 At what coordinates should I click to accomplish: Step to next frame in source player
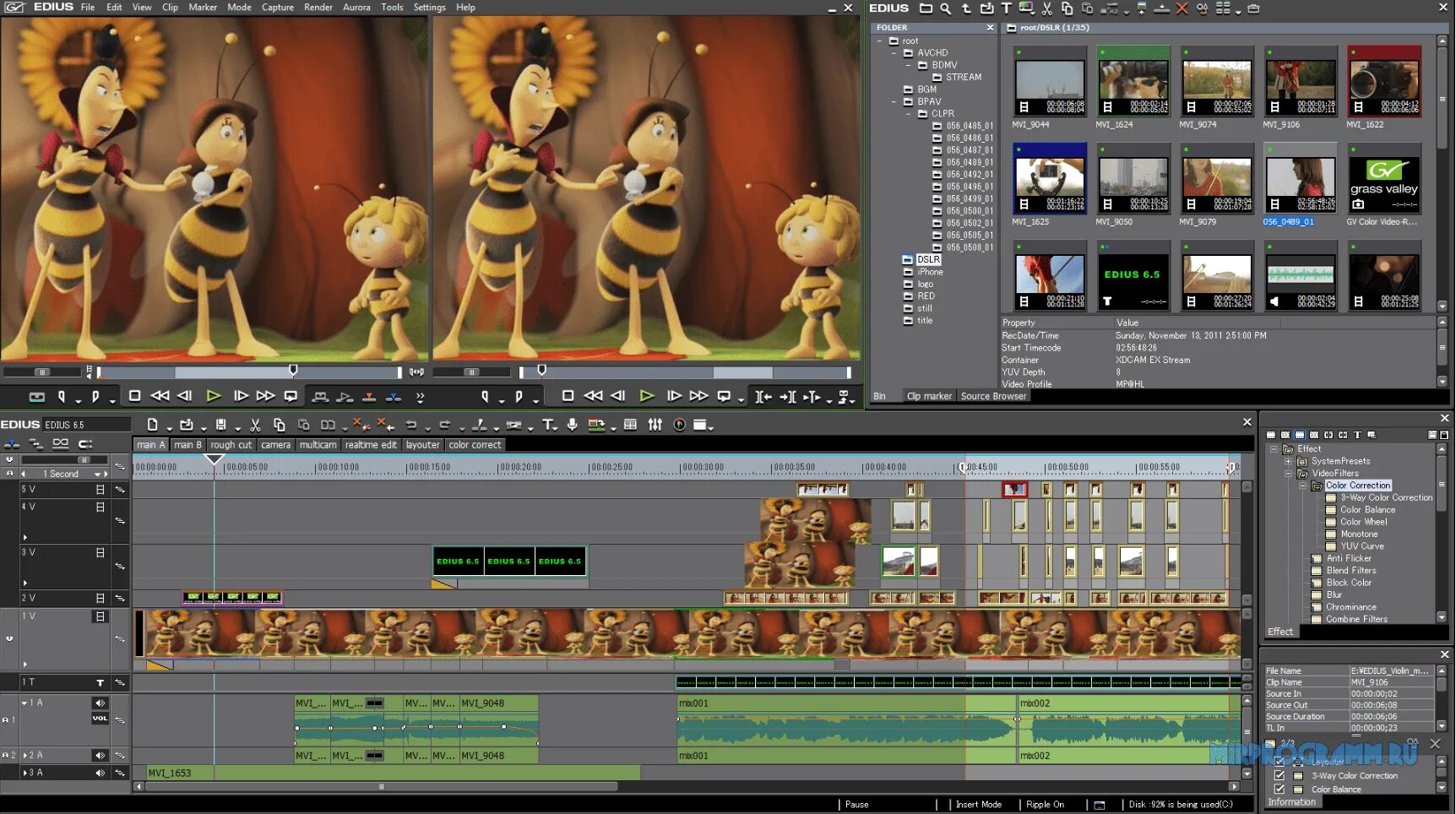241,395
